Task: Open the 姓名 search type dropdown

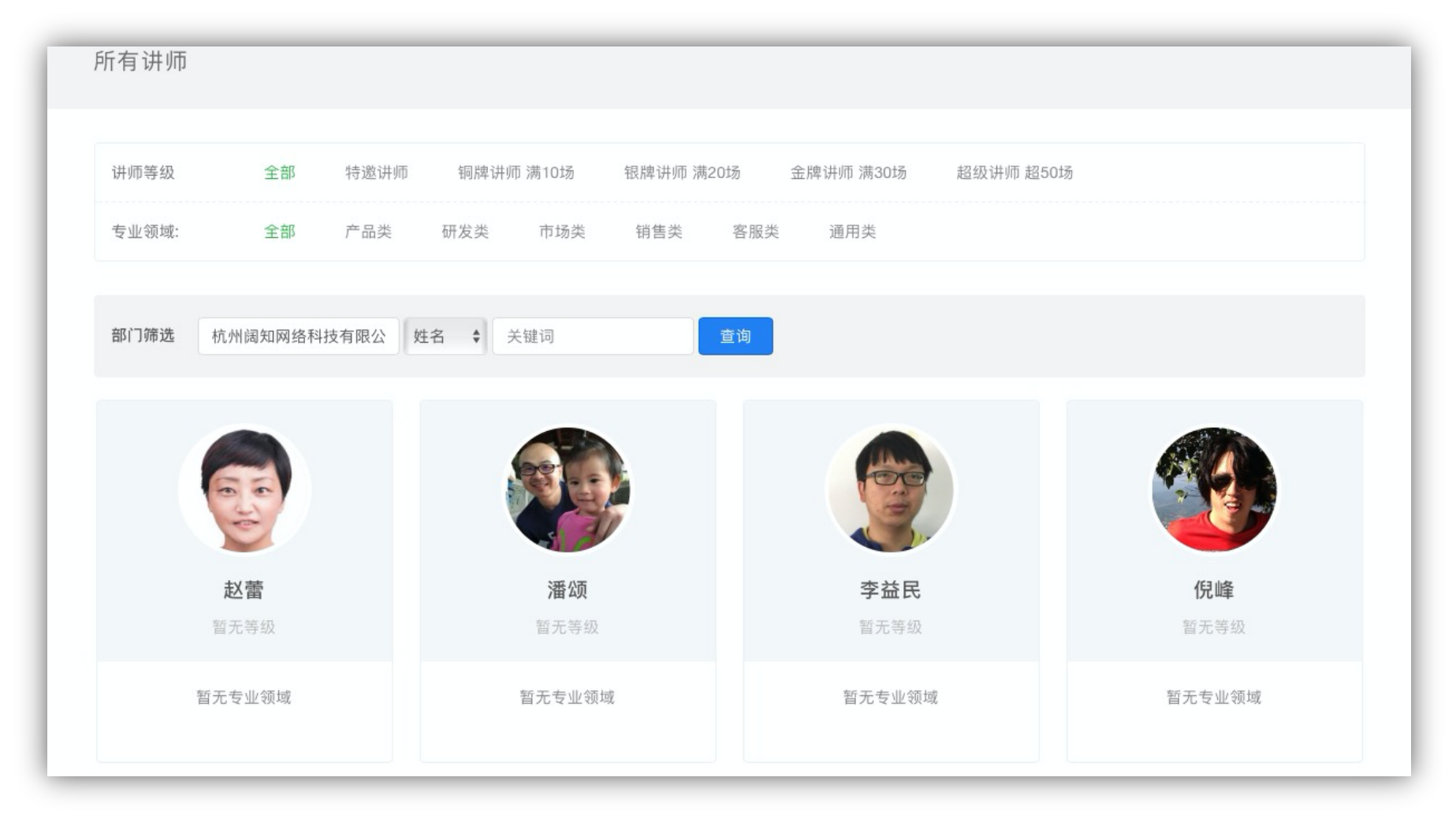Action: pyautogui.click(x=445, y=336)
